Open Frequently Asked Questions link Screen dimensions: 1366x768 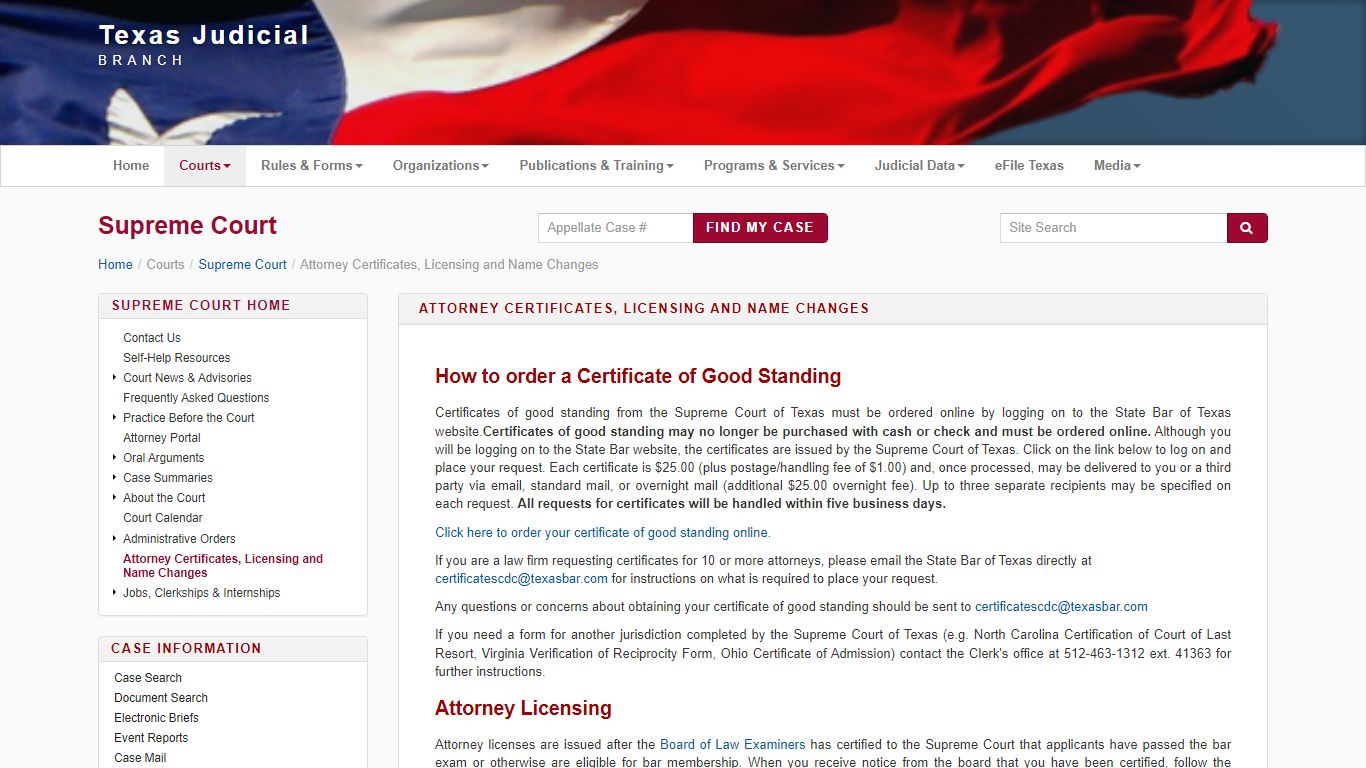pyautogui.click(x=196, y=398)
